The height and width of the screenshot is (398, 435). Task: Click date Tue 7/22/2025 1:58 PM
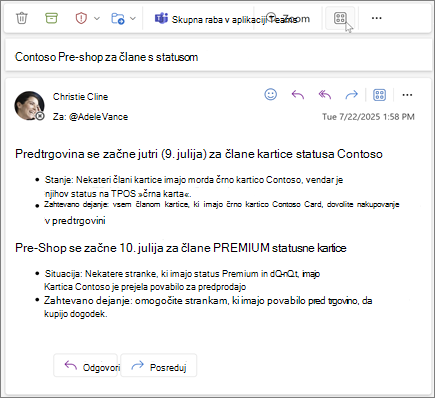point(368,117)
